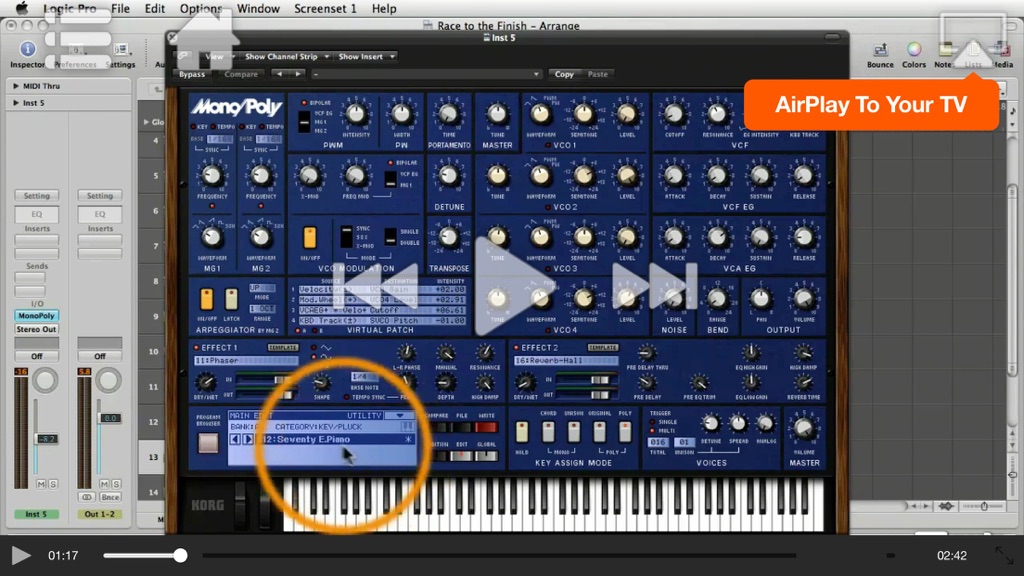Open the Edit menu

click(155, 8)
